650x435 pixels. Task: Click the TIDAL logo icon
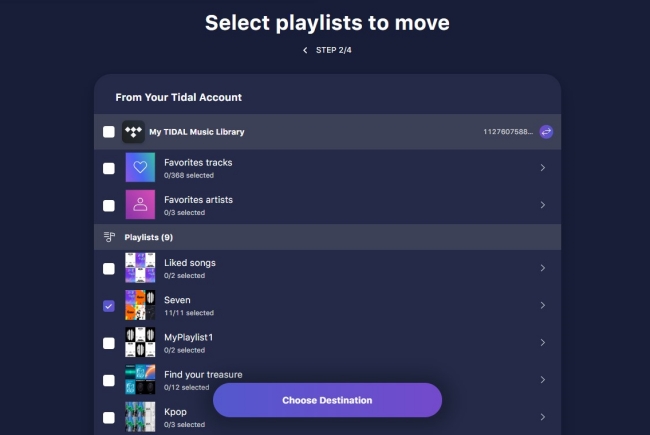(133, 132)
